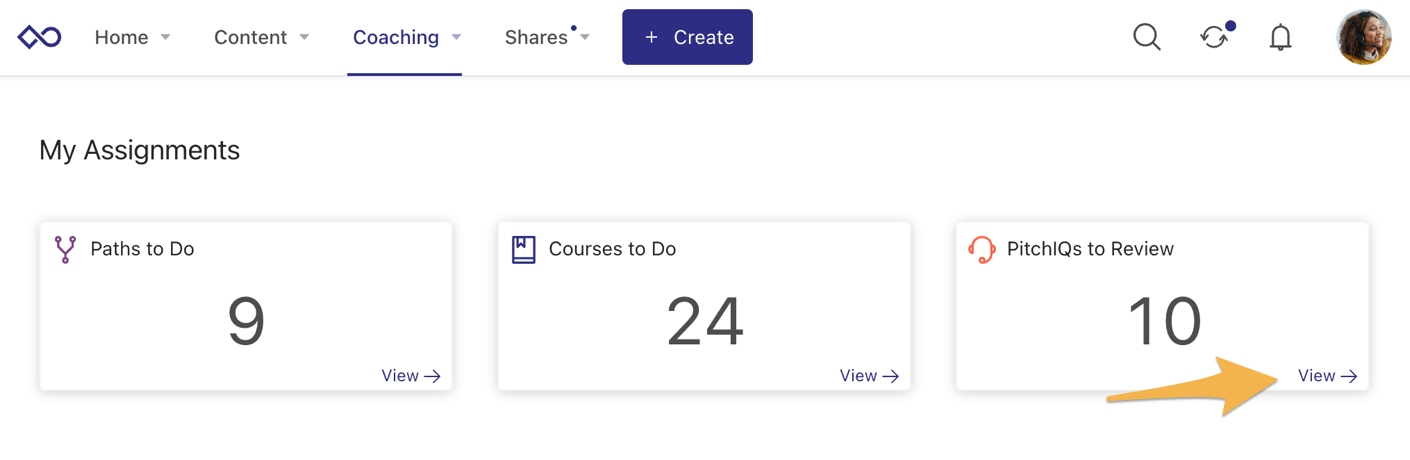View the PitchIQs to Review list

(1327, 376)
